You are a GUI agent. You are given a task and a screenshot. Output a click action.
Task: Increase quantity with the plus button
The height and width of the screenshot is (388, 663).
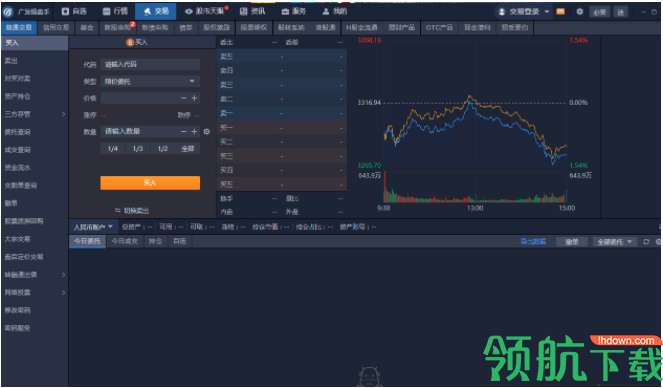coord(195,131)
